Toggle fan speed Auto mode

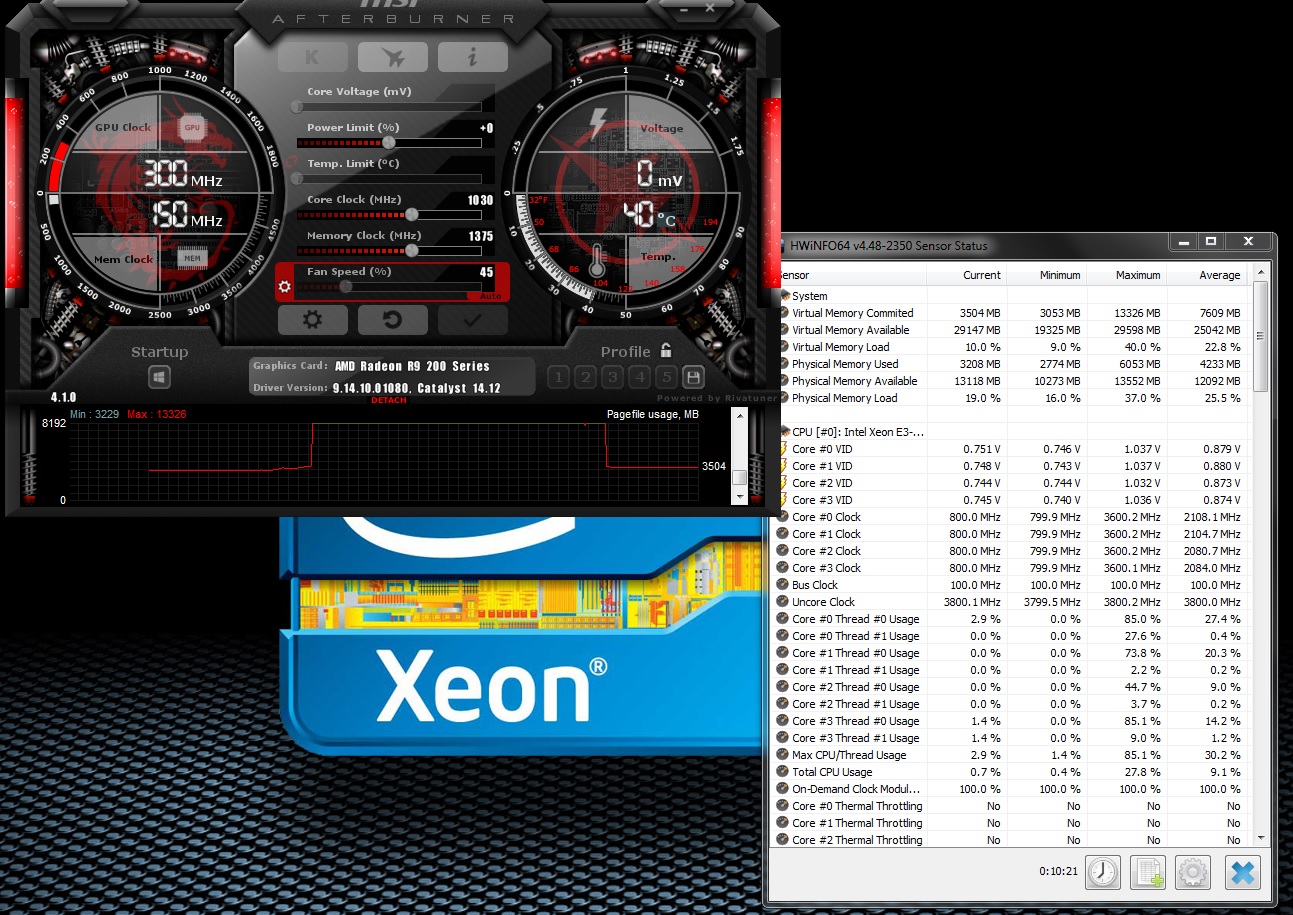490,297
